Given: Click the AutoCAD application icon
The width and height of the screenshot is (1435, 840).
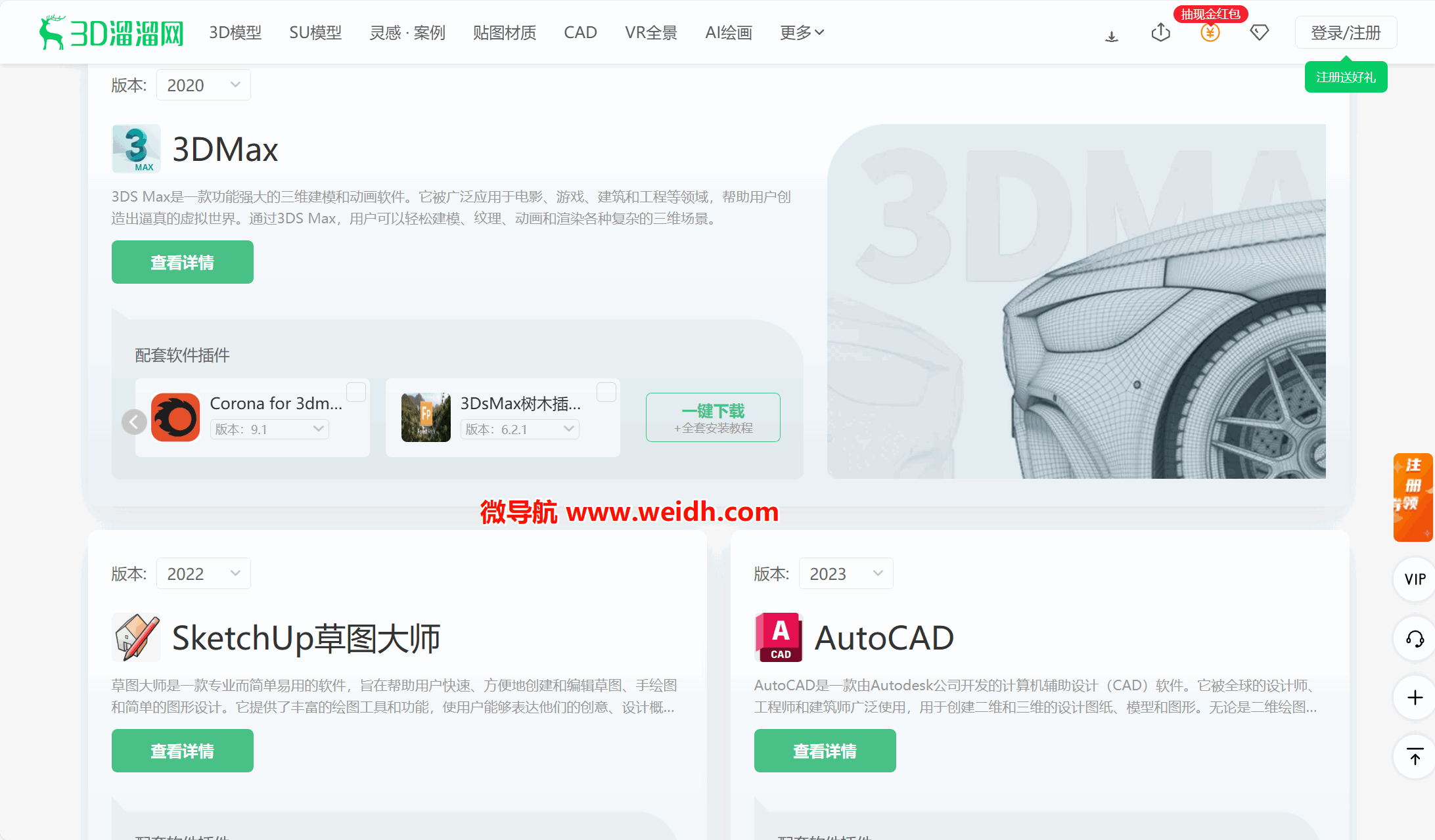Looking at the screenshot, I should point(779,638).
